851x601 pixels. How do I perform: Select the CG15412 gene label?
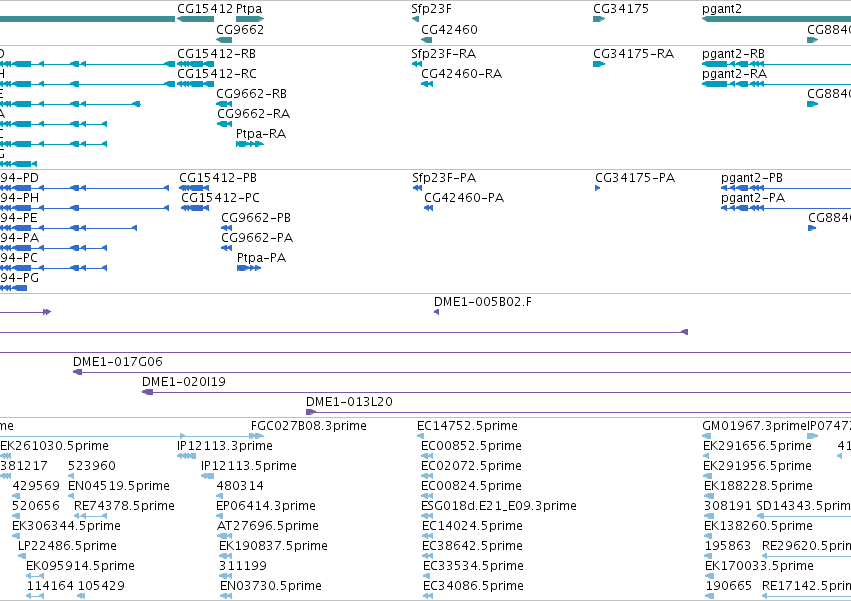click(205, 9)
